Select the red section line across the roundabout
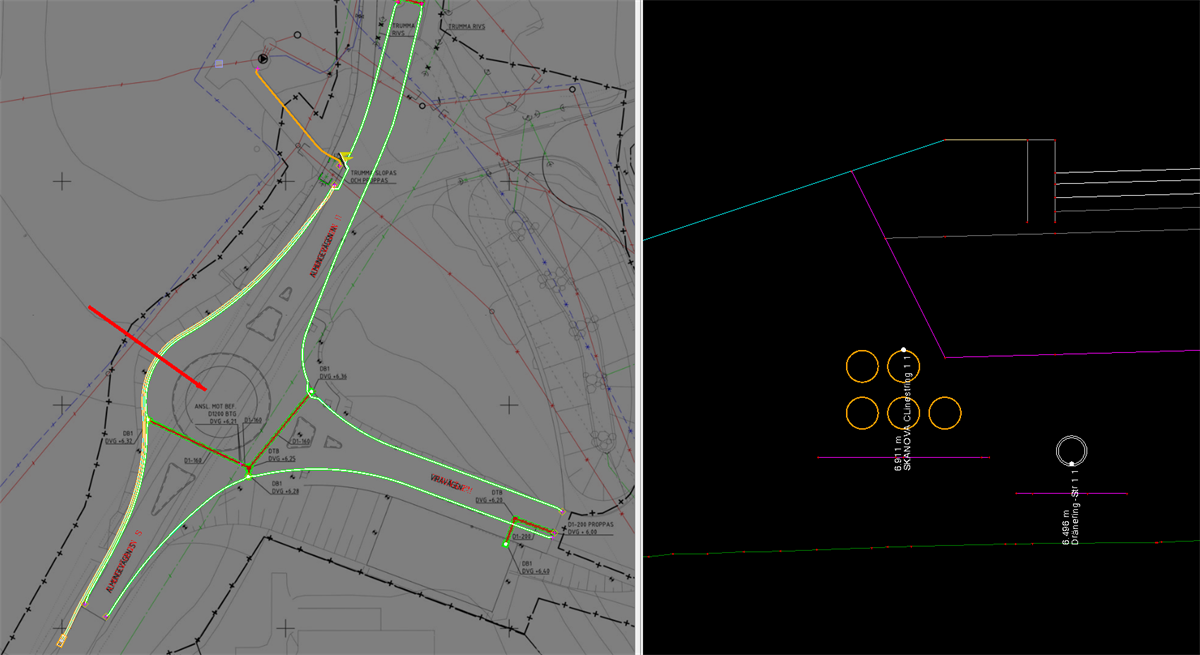 [x=147, y=348]
